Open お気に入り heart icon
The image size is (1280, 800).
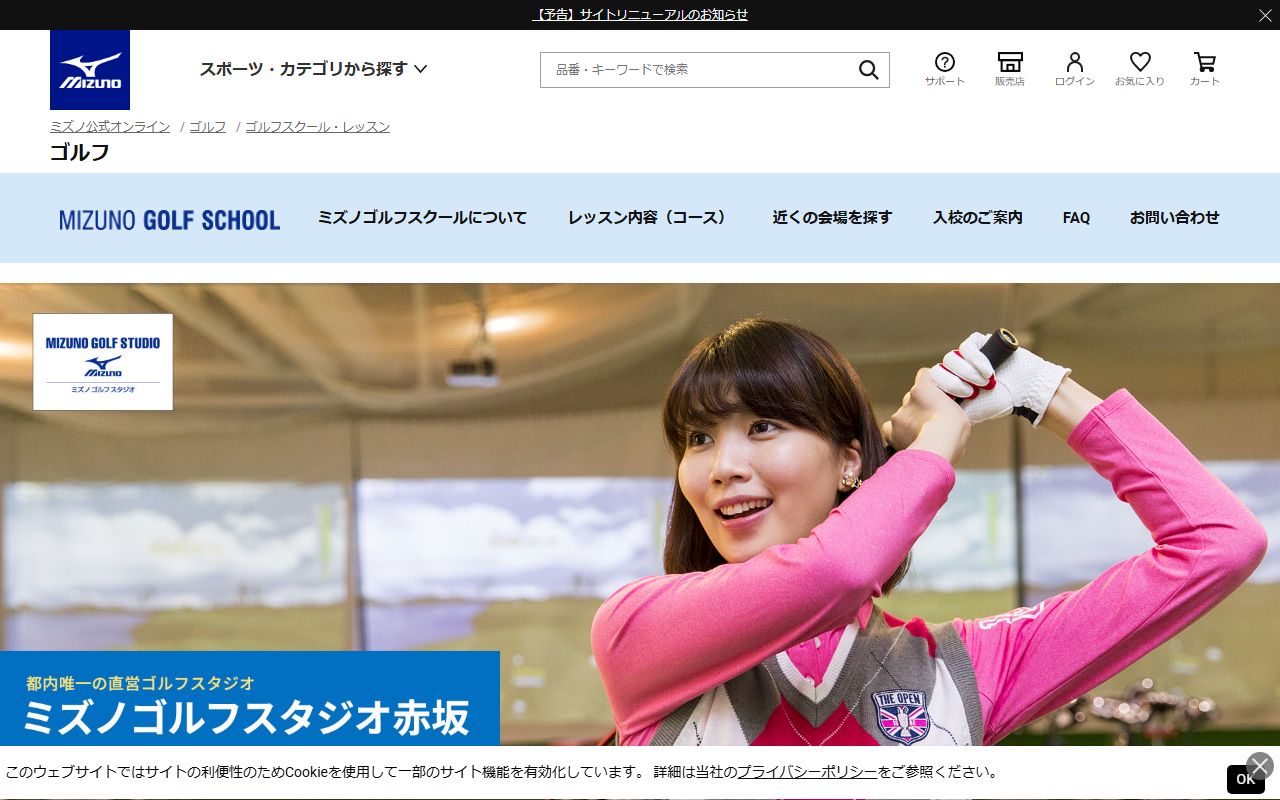(1140, 69)
